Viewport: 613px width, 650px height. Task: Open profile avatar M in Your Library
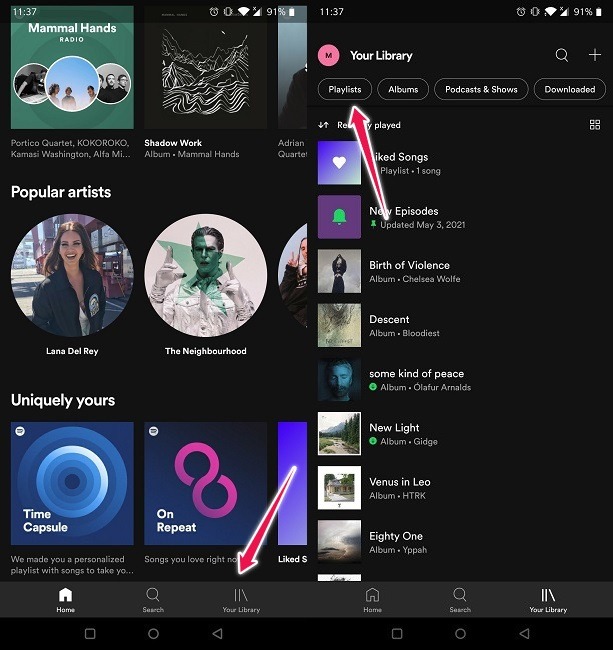click(329, 55)
